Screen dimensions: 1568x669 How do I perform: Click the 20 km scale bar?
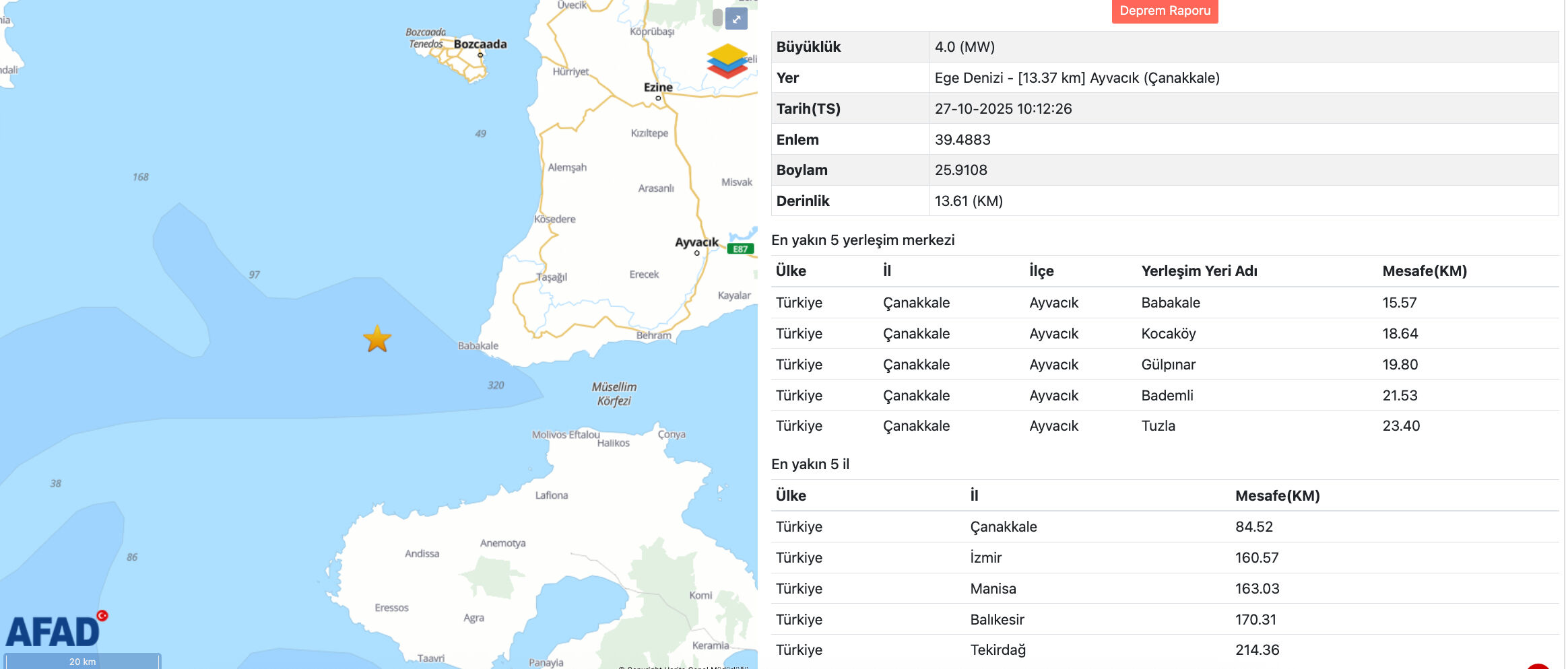(82, 661)
